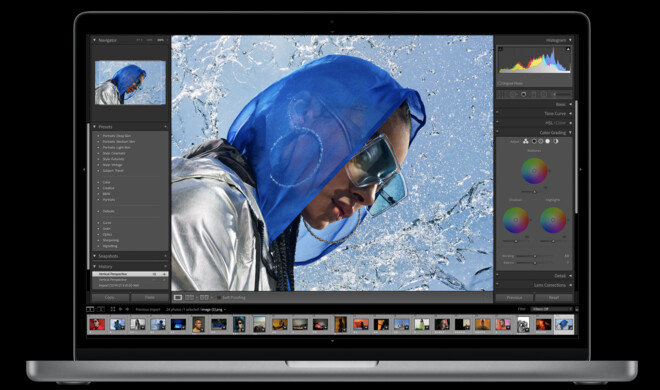The width and height of the screenshot is (660, 390).
Task: Toggle the Color Grading panel switch
Action: pyautogui.click(x=497, y=131)
